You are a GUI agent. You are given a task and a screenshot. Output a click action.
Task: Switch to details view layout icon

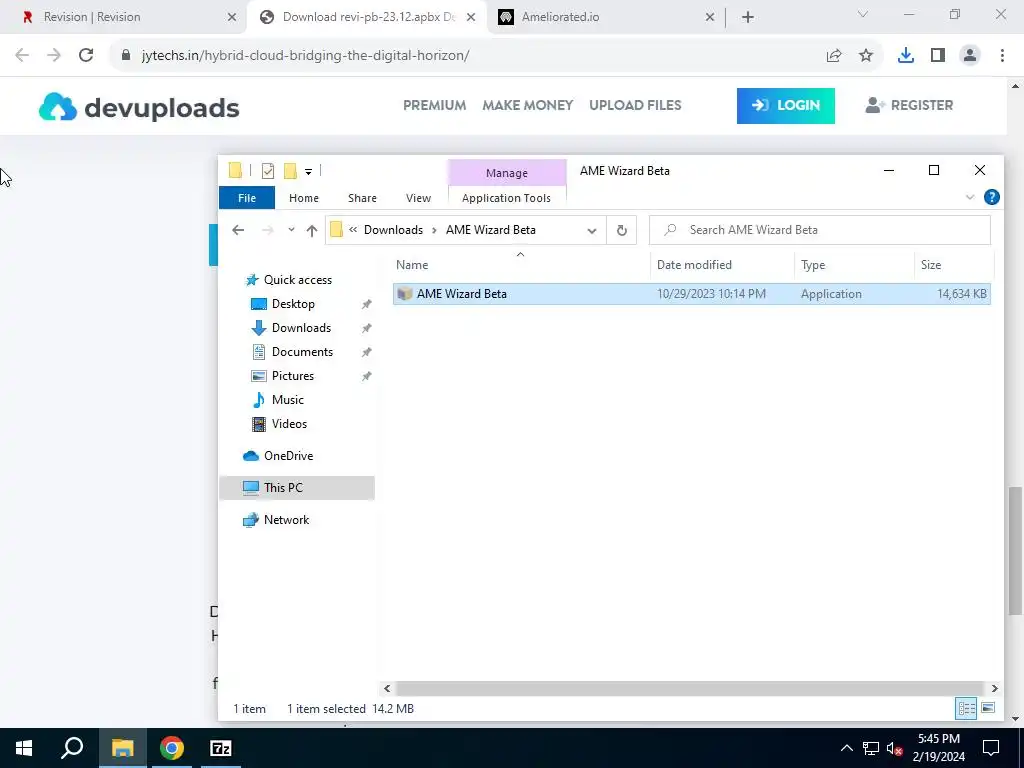967,709
